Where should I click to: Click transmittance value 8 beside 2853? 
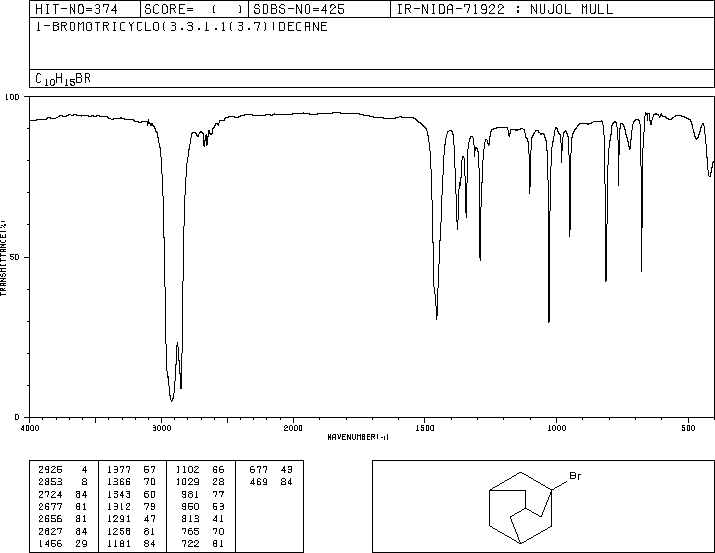tap(84, 482)
